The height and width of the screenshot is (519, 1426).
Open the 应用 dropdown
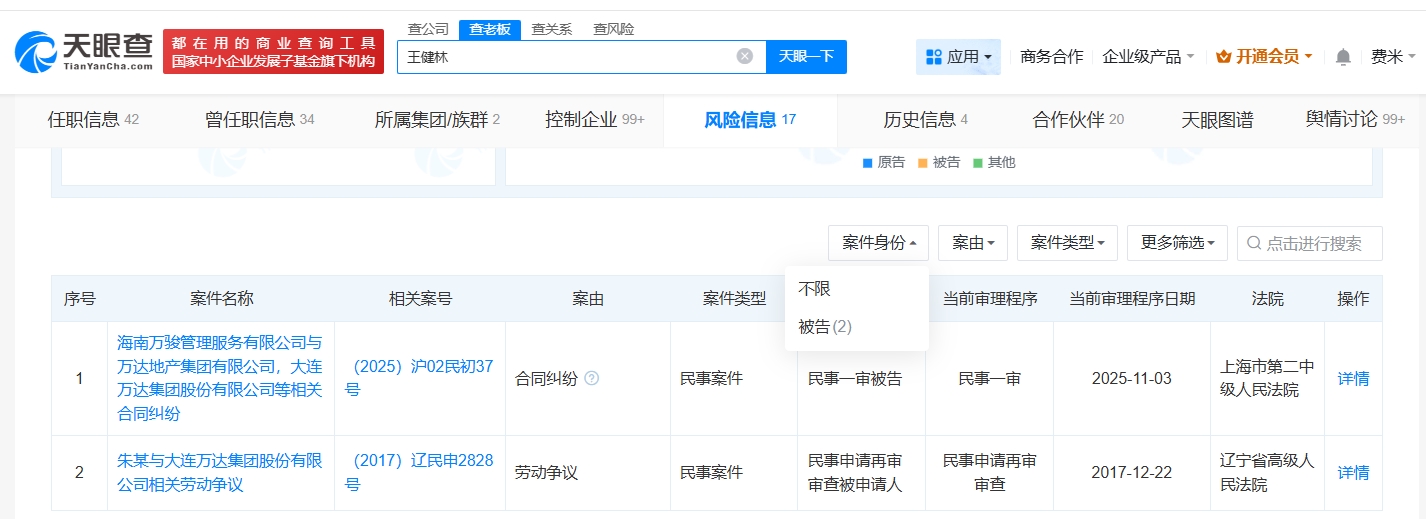958,57
